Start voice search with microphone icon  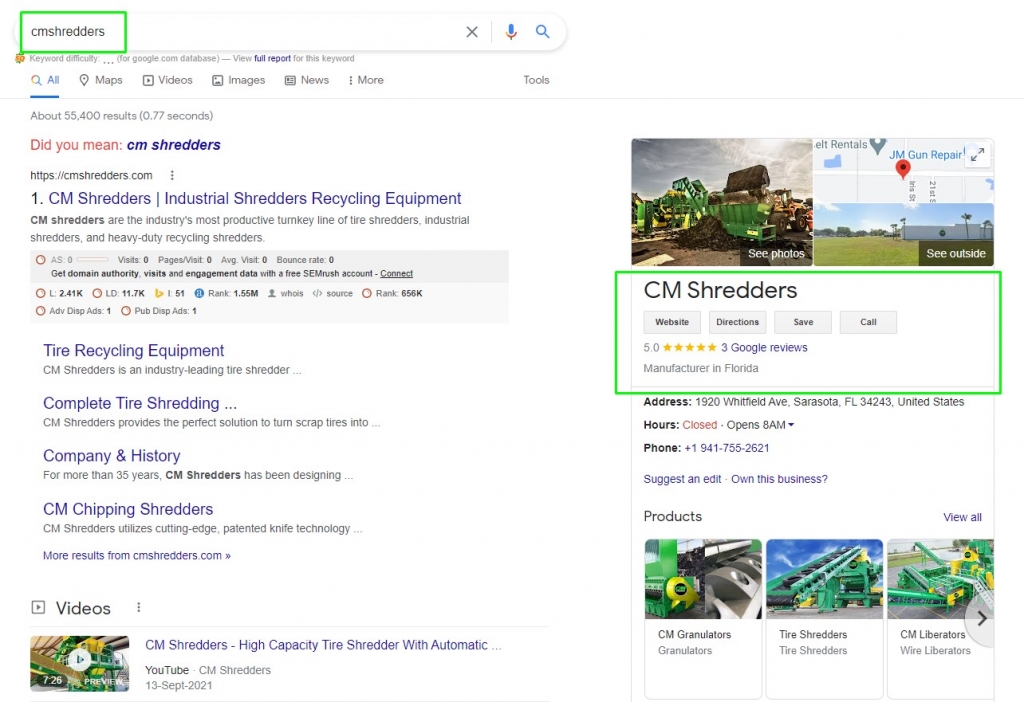point(511,31)
